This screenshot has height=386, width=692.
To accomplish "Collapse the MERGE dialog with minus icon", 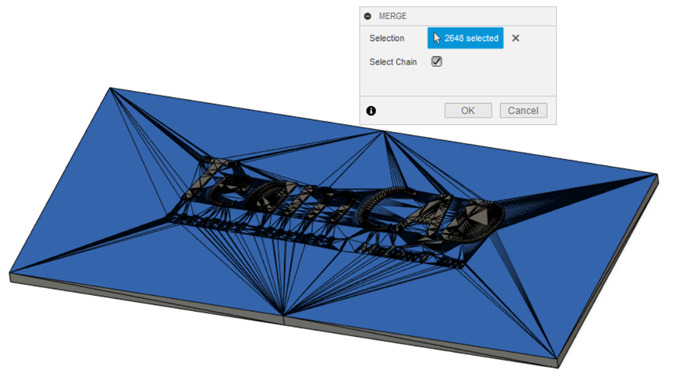I will coord(368,16).
